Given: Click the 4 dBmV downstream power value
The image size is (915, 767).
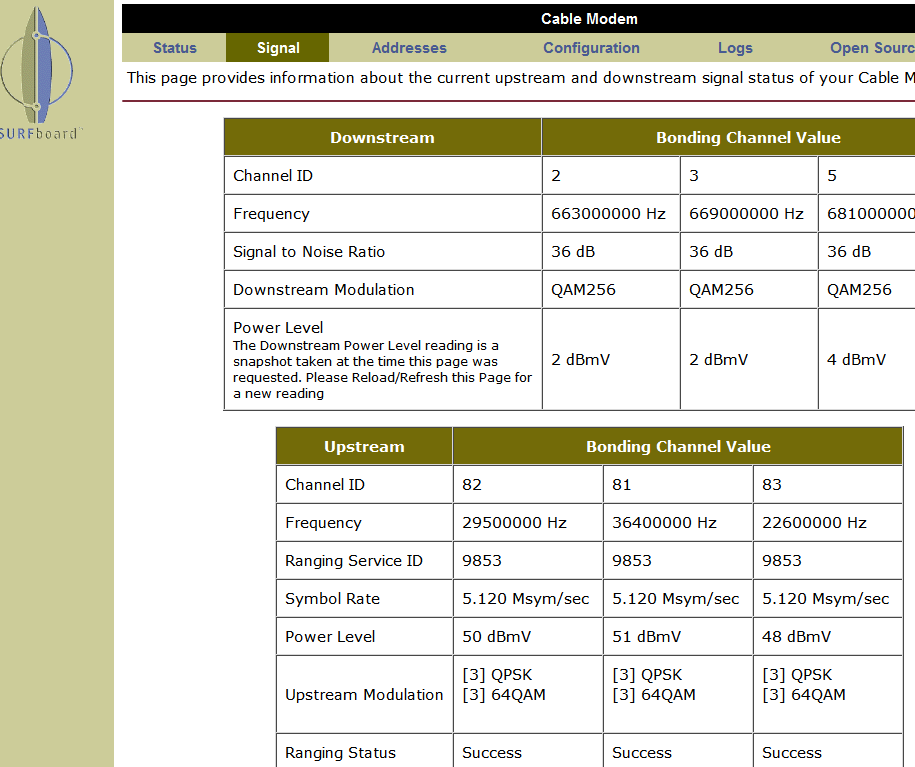Looking at the screenshot, I should 856,360.
